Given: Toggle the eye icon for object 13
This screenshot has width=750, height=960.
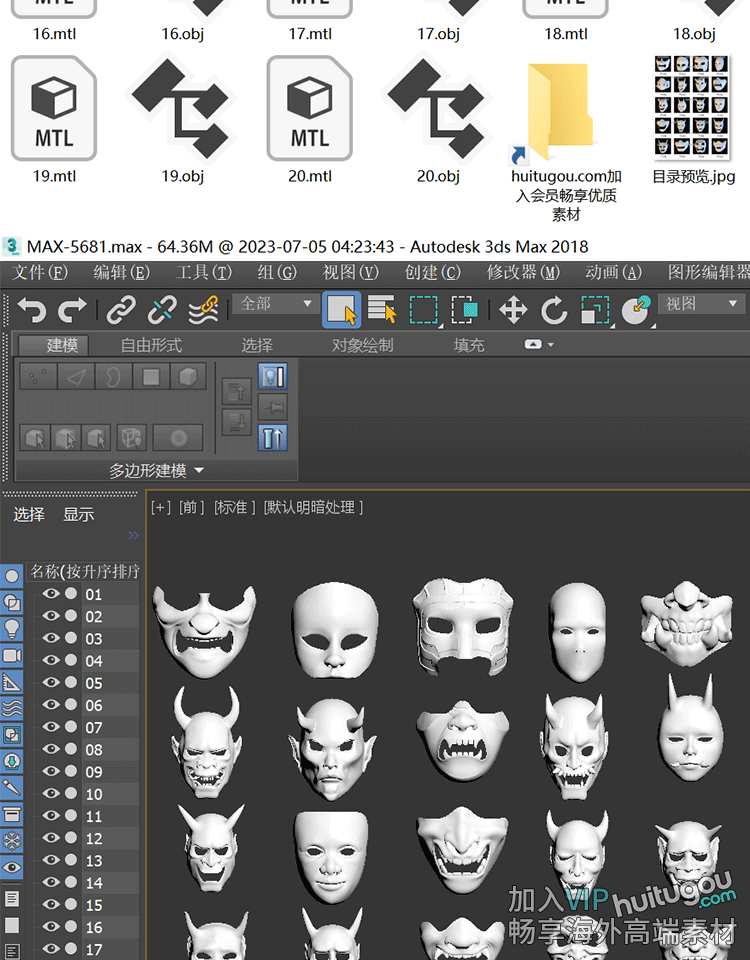Looking at the screenshot, I should (x=50, y=860).
